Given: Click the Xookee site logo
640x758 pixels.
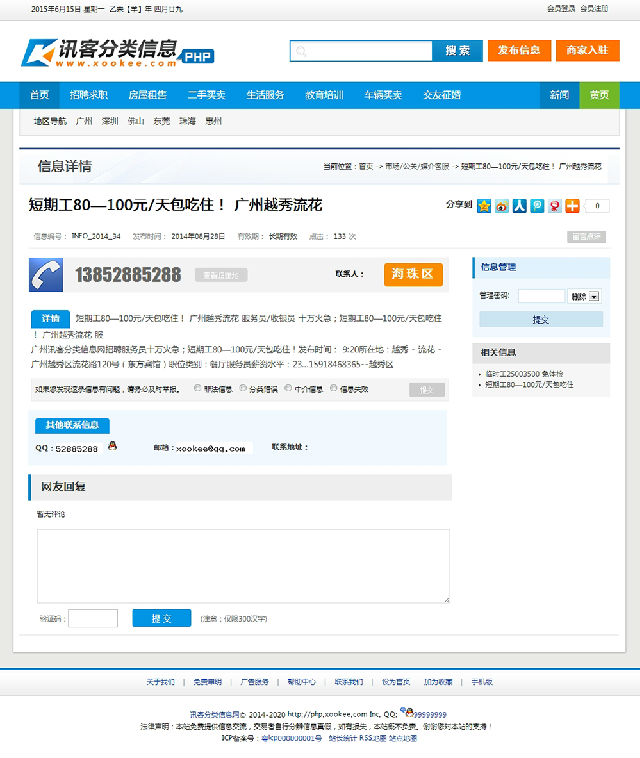Looking at the screenshot, I should [117, 52].
